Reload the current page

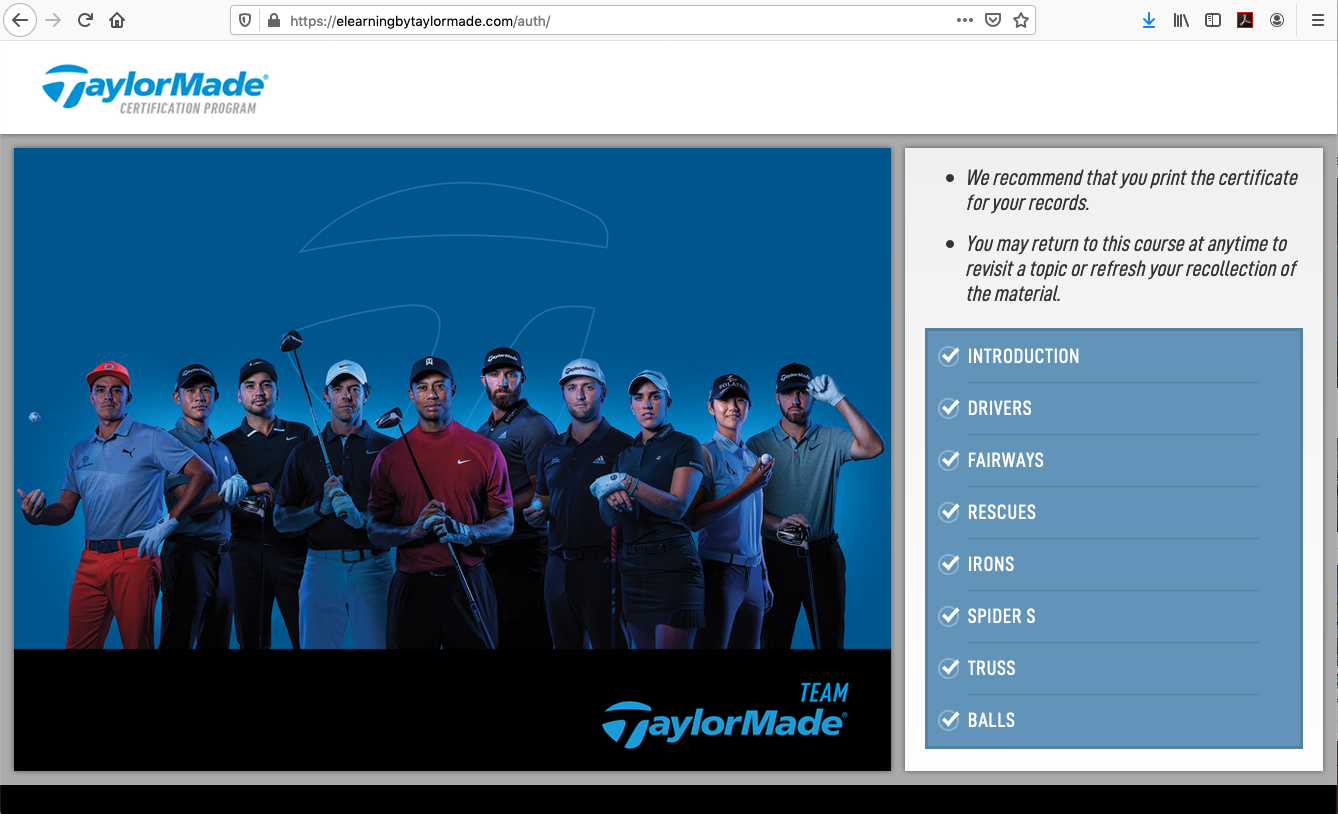[x=86, y=20]
